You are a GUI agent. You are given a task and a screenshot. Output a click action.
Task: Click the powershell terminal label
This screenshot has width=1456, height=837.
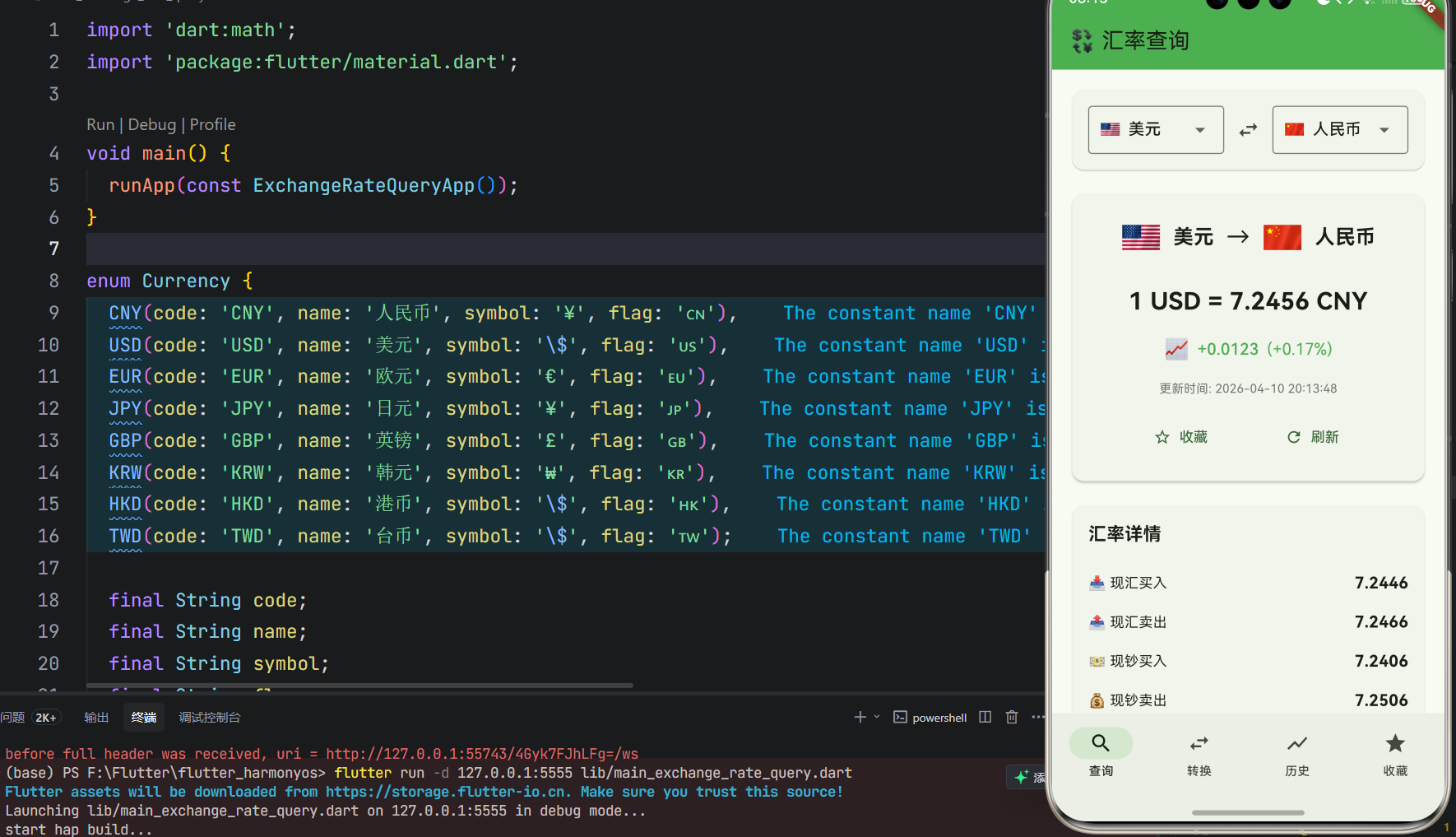pyautogui.click(x=939, y=718)
